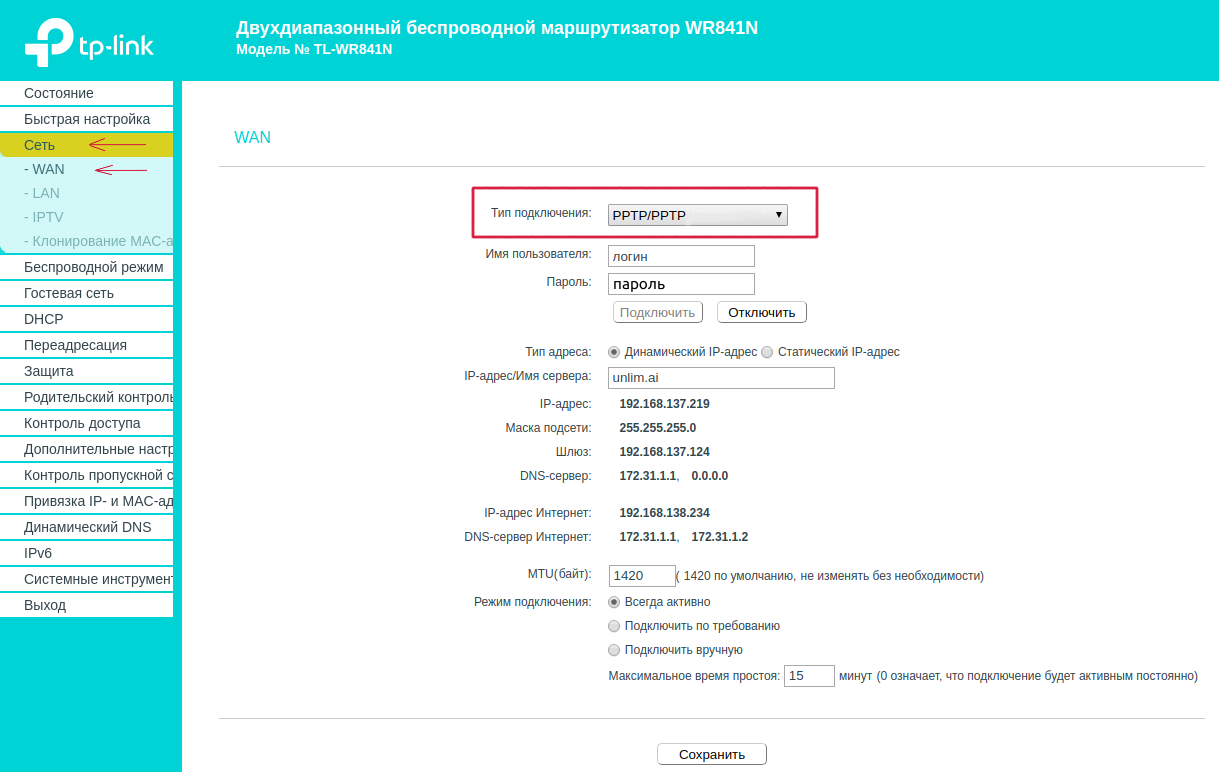Open 'Сеть' section in sidebar

click(x=40, y=145)
